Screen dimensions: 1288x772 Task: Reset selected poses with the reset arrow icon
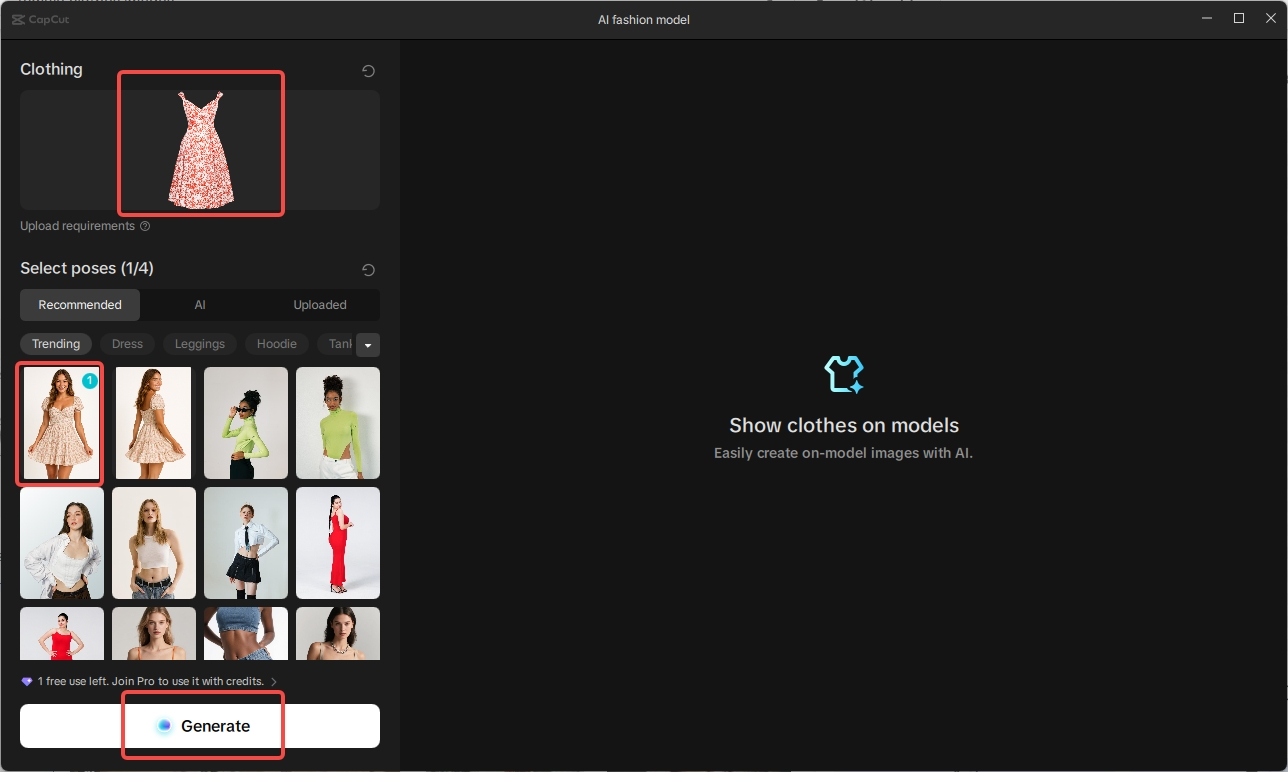[x=368, y=269]
